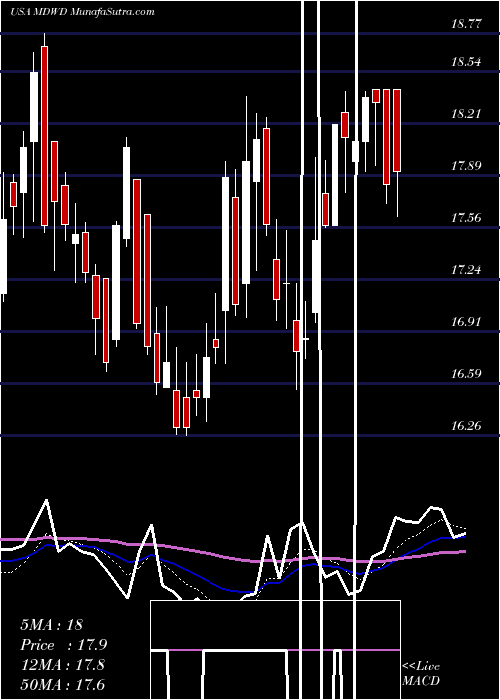Click the 16.91 price axis label
The image size is (500, 700).
click(466, 321)
